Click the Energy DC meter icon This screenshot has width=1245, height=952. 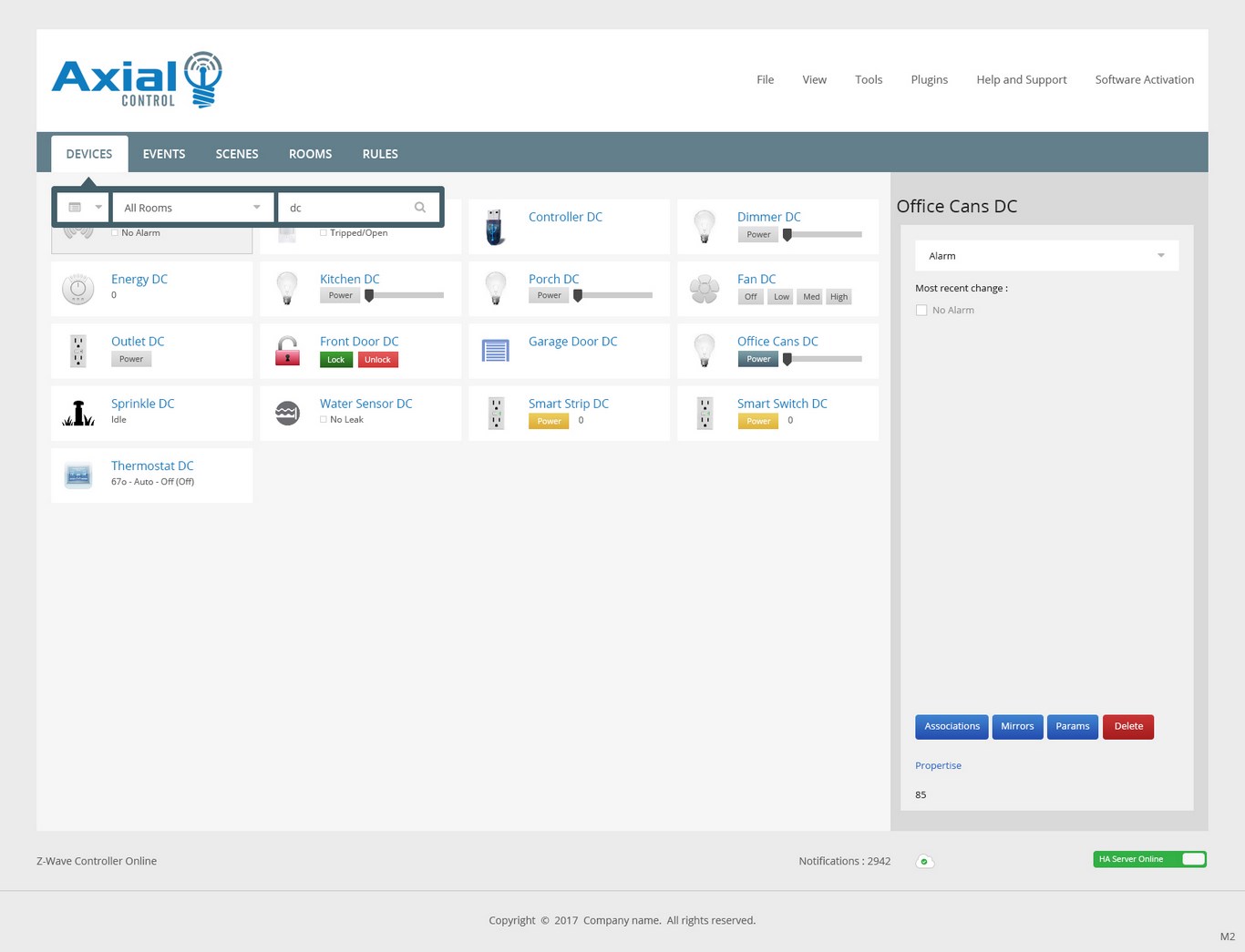point(78,289)
